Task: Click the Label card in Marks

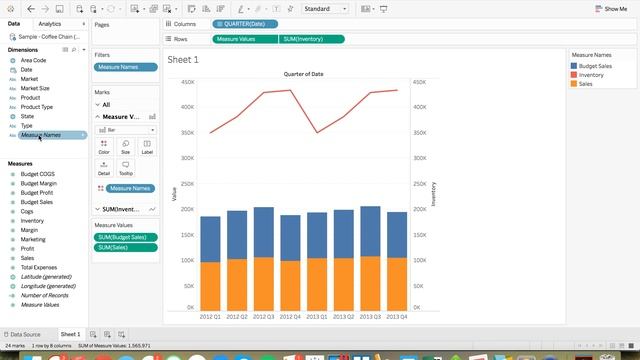Action: [x=147, y=147]
